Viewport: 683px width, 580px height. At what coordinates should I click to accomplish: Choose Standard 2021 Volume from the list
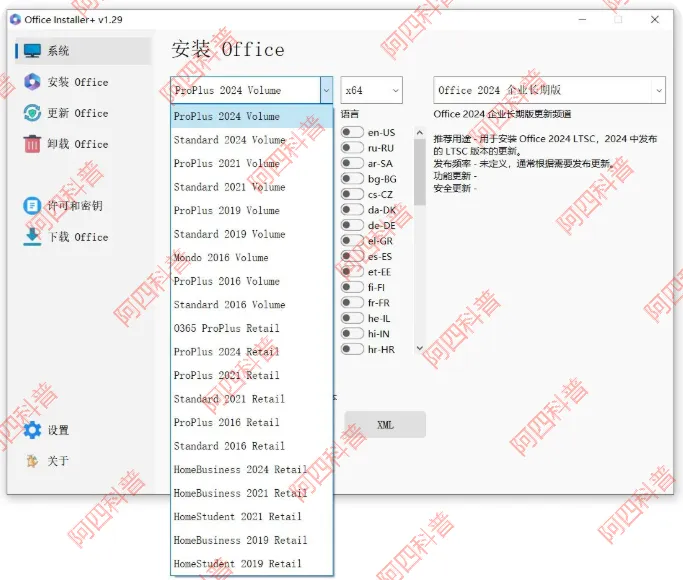coord(252,187)
